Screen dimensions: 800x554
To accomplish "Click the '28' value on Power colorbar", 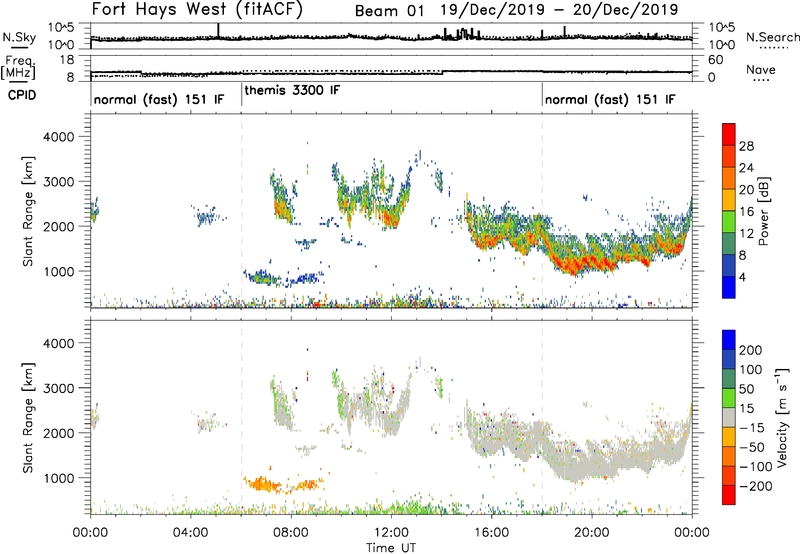I will (x=746, y=146).
